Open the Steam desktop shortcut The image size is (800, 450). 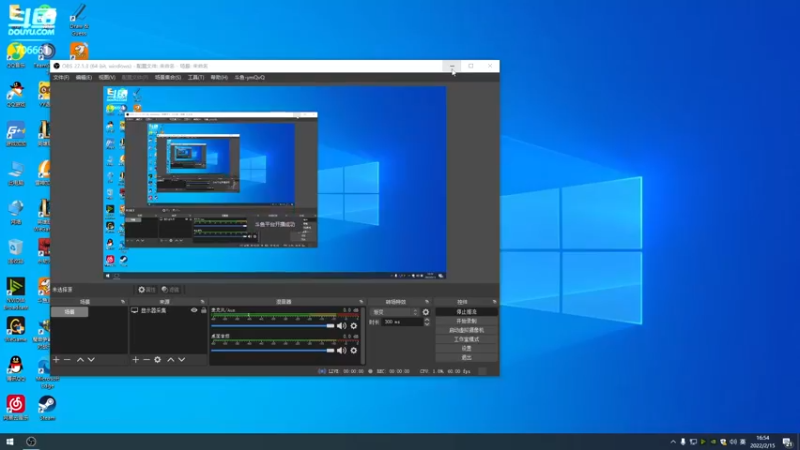(47, 408)
